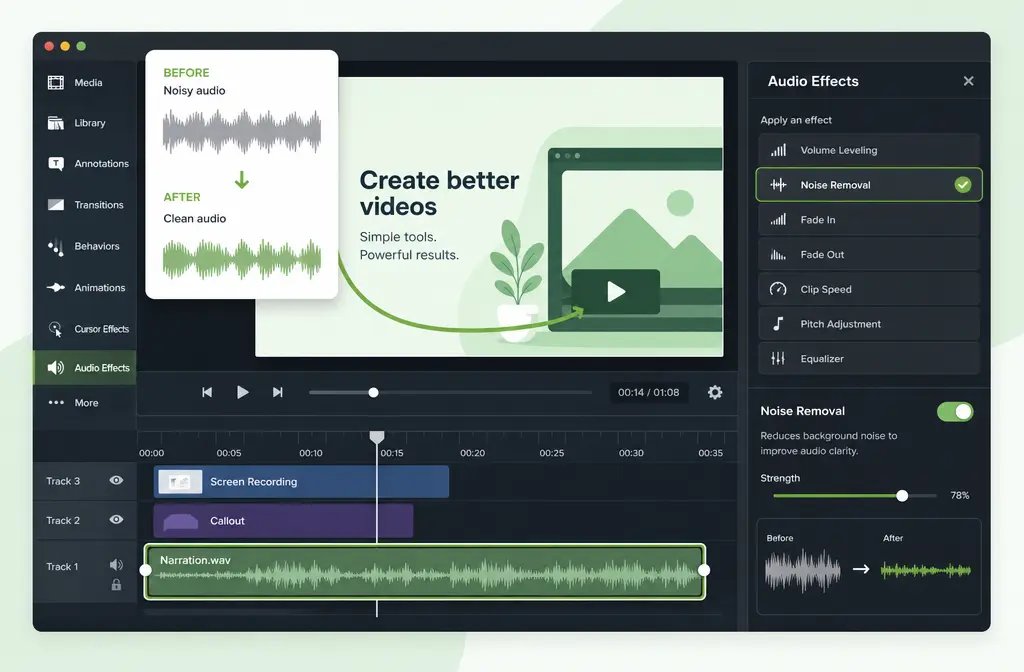1024x672 pixels.
Task: Open the More ellipsis icon
Action: 56,403
